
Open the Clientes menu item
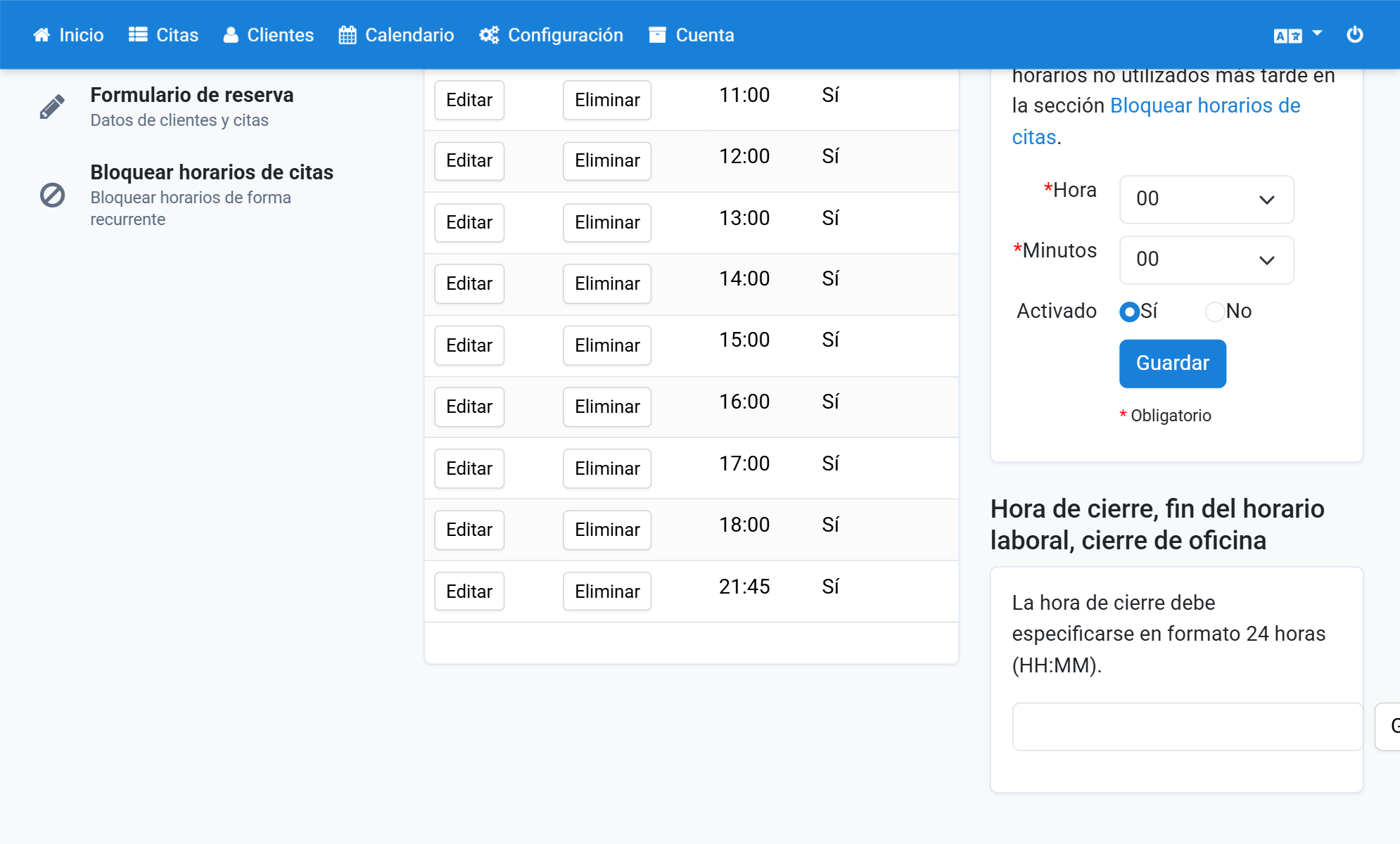269,35
